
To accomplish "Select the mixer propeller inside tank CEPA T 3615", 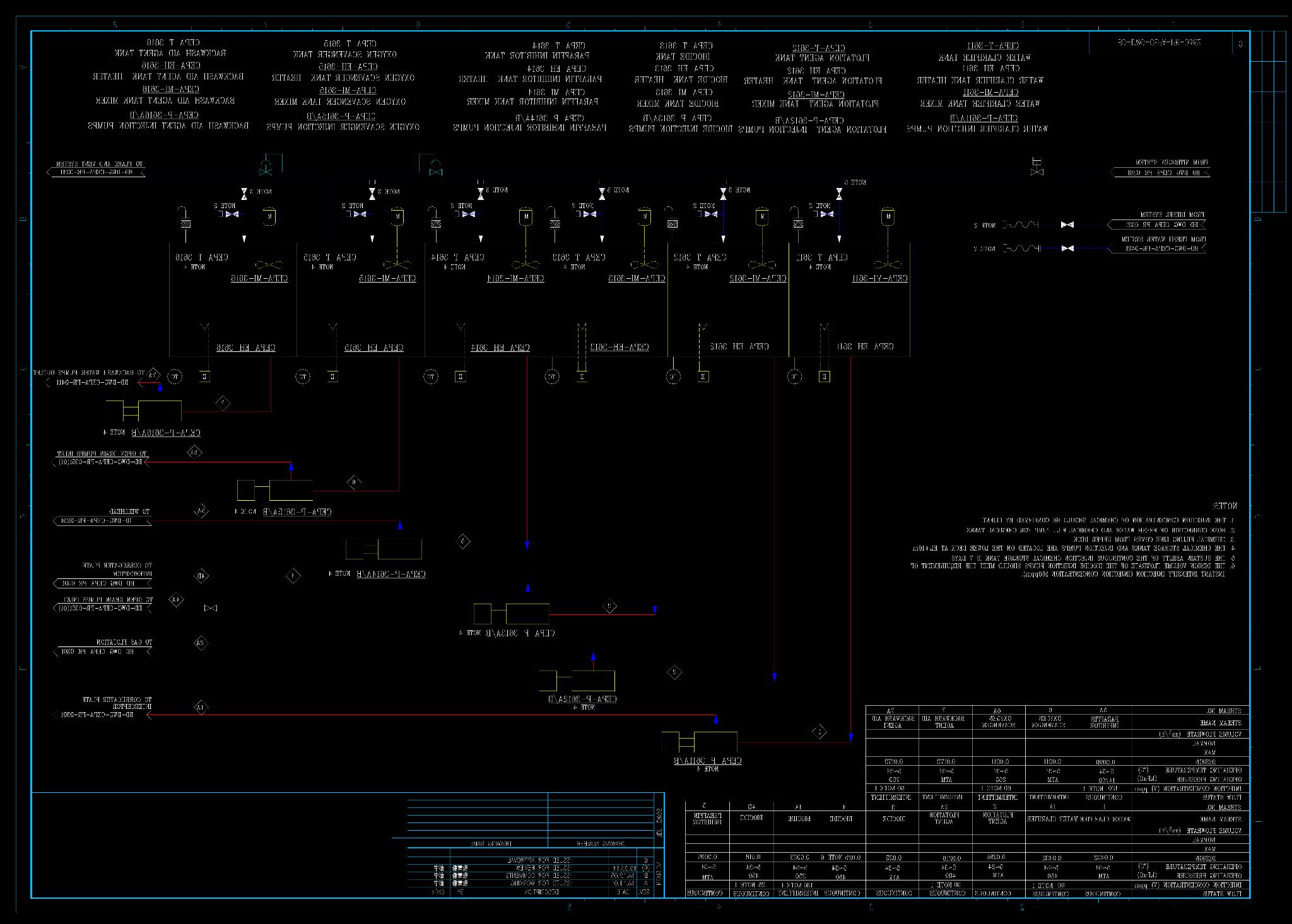I will 396,266.
